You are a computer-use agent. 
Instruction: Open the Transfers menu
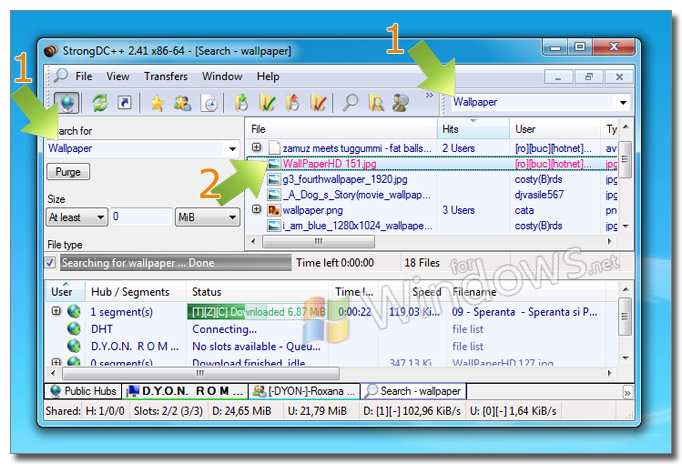click(x=166, y=77)
